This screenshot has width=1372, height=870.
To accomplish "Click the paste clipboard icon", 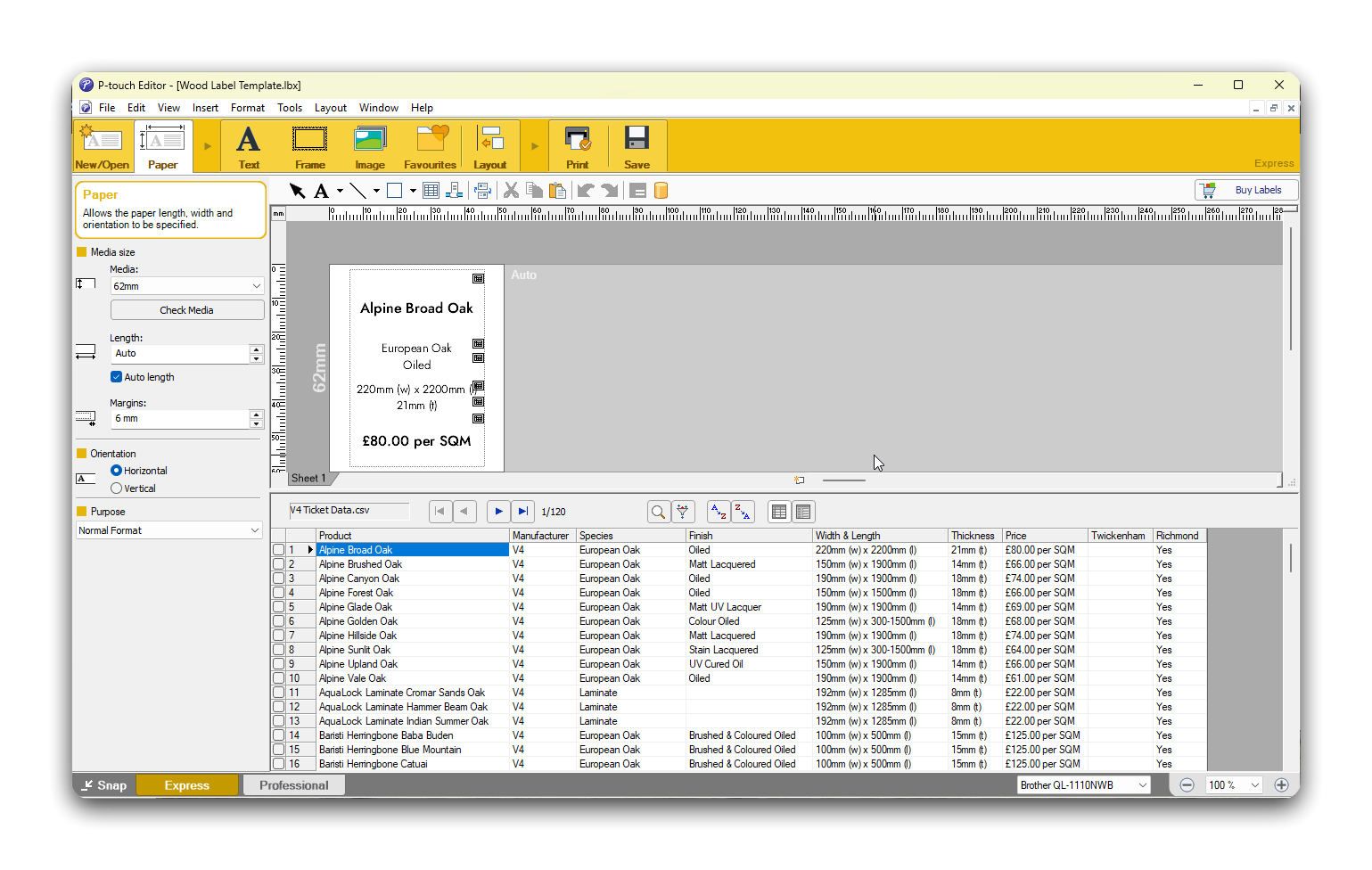I will [x=557, y=191].
